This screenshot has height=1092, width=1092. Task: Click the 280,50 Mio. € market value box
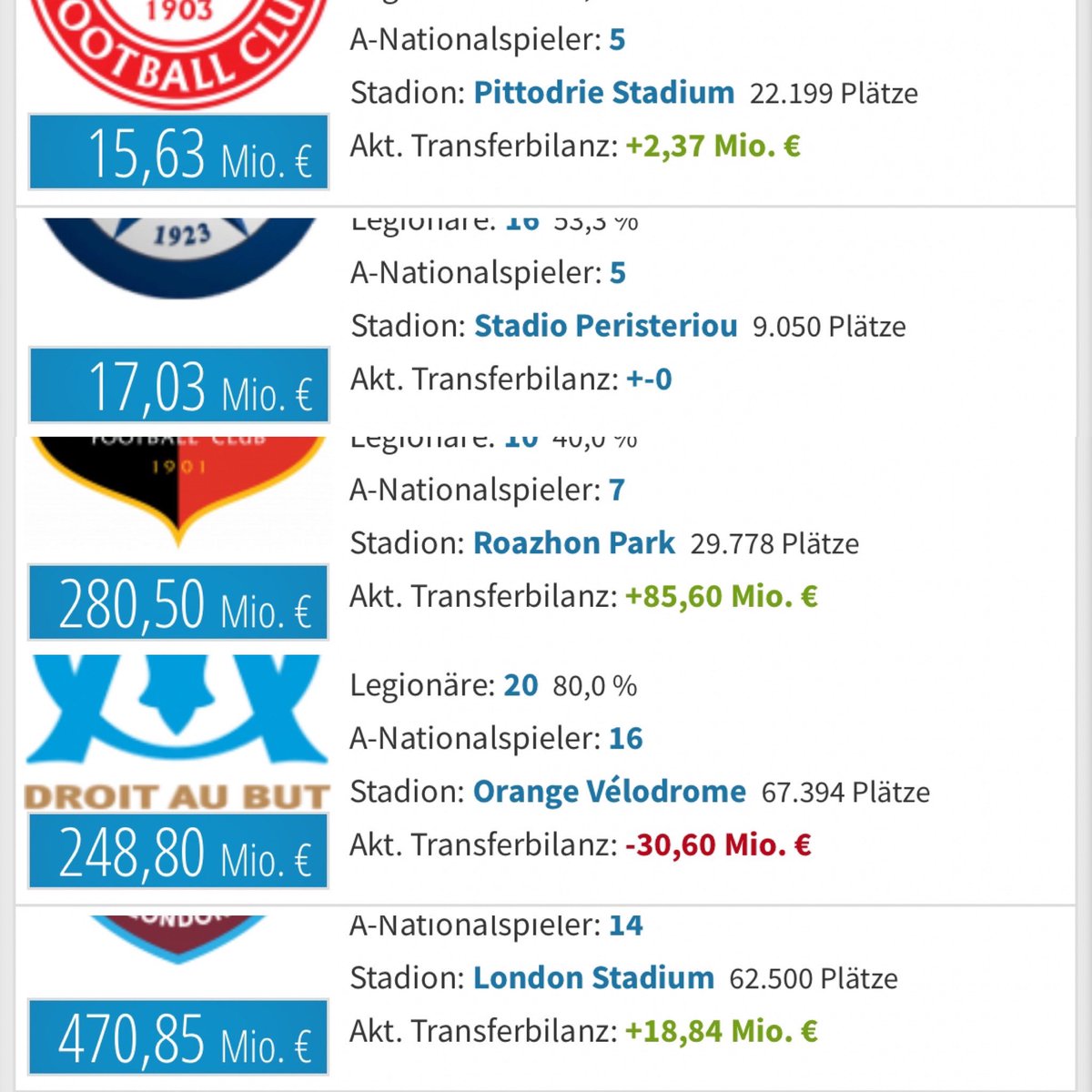pos(178,602)
